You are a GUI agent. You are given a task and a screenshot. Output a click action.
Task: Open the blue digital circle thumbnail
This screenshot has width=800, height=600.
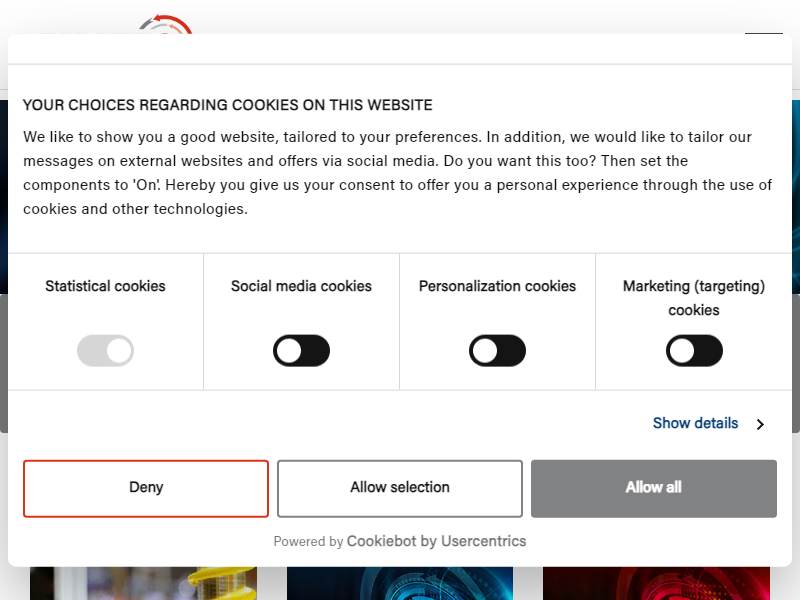tap(399, 583)
